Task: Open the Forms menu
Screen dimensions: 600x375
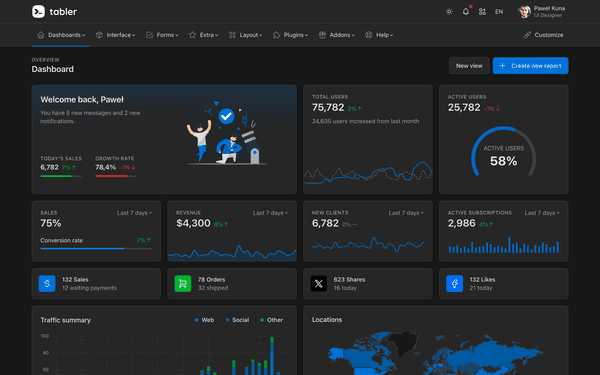Action: (162, 35)
